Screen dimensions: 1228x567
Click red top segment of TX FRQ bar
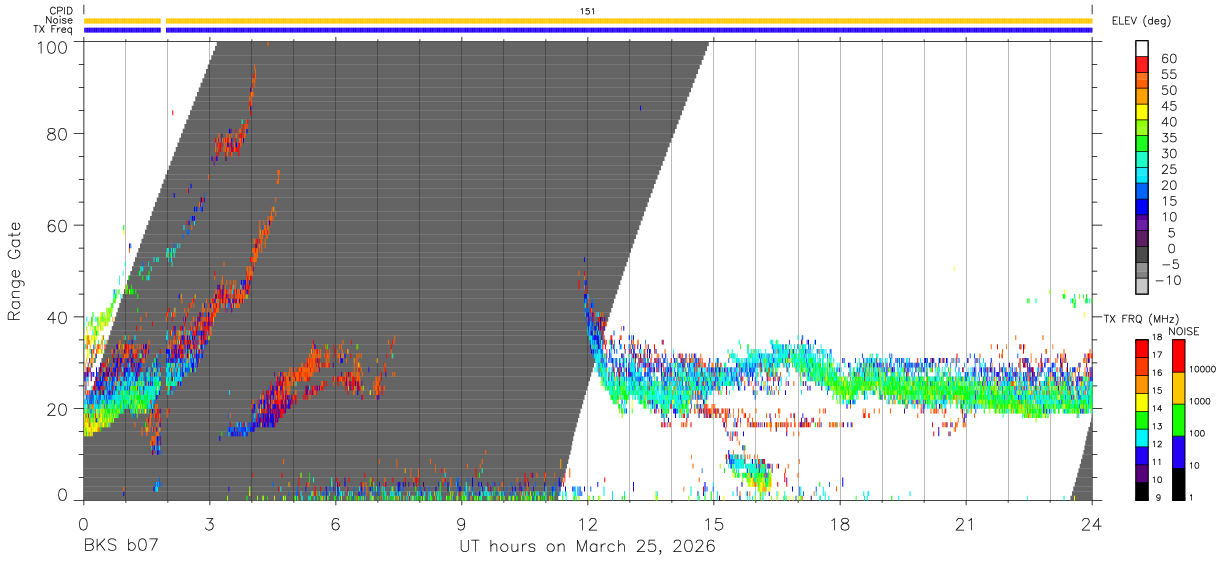tap(1142, 348)
